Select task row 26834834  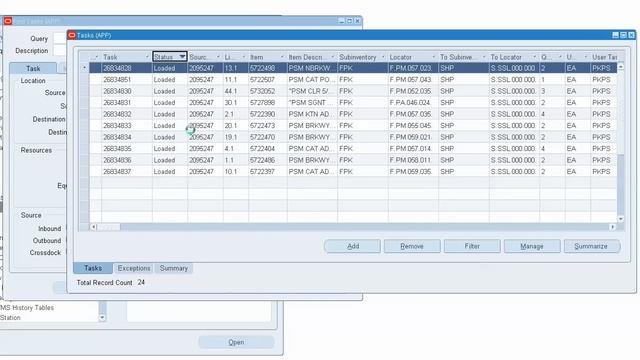coord(353,137)
